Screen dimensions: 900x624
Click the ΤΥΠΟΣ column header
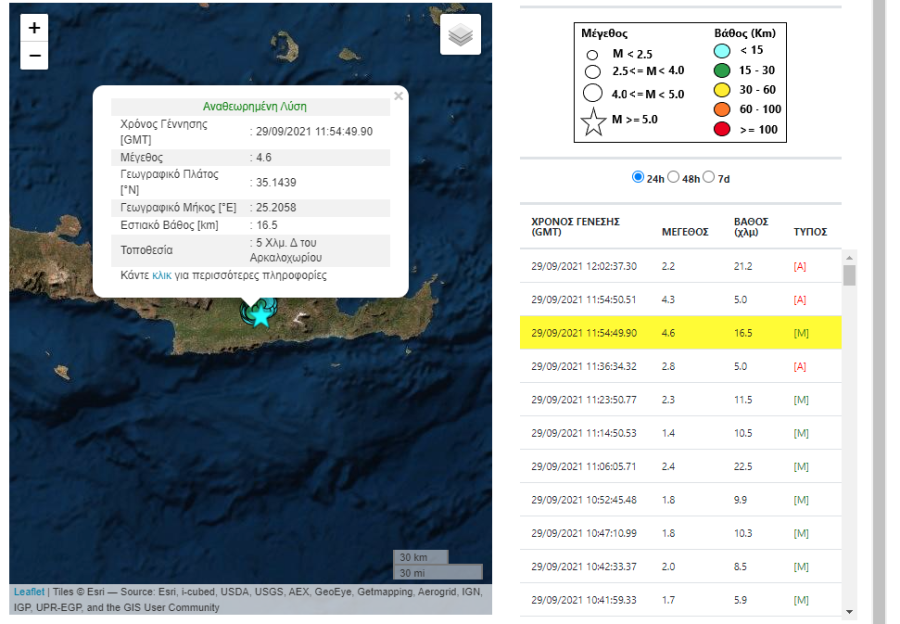point(810,232)
